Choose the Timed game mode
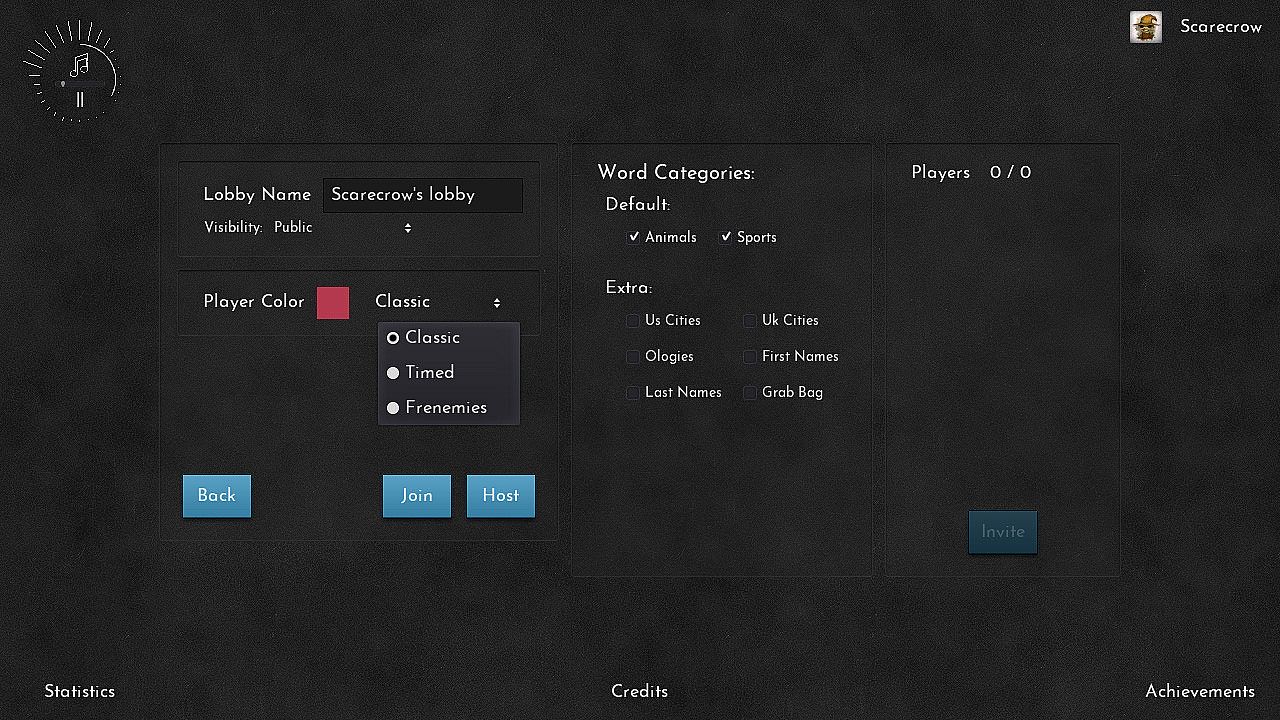The width and height of the screenshot is (1280, 720). (448, 373)
